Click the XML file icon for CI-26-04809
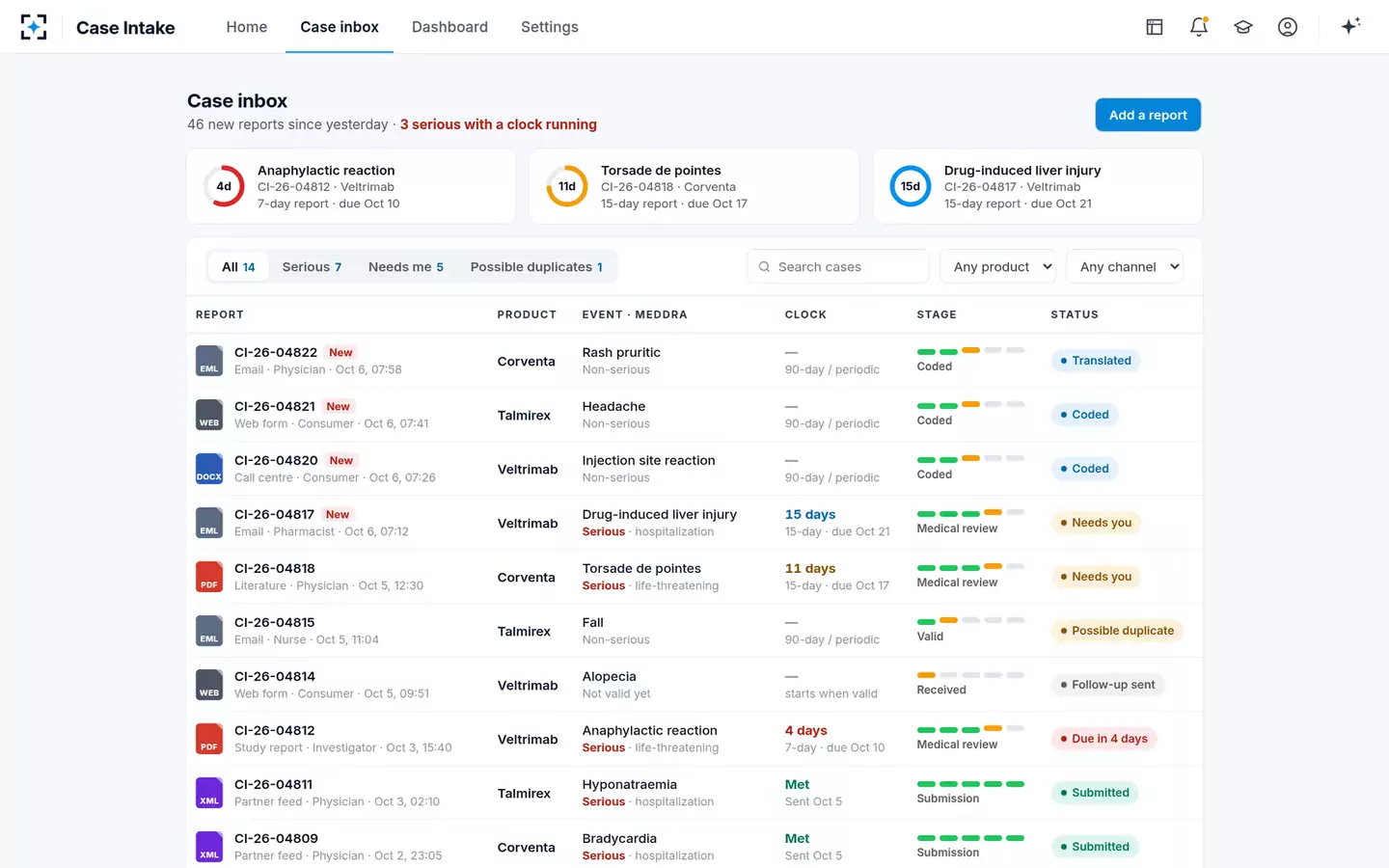This screenshot has width=1389, height=868. [209, 847]
